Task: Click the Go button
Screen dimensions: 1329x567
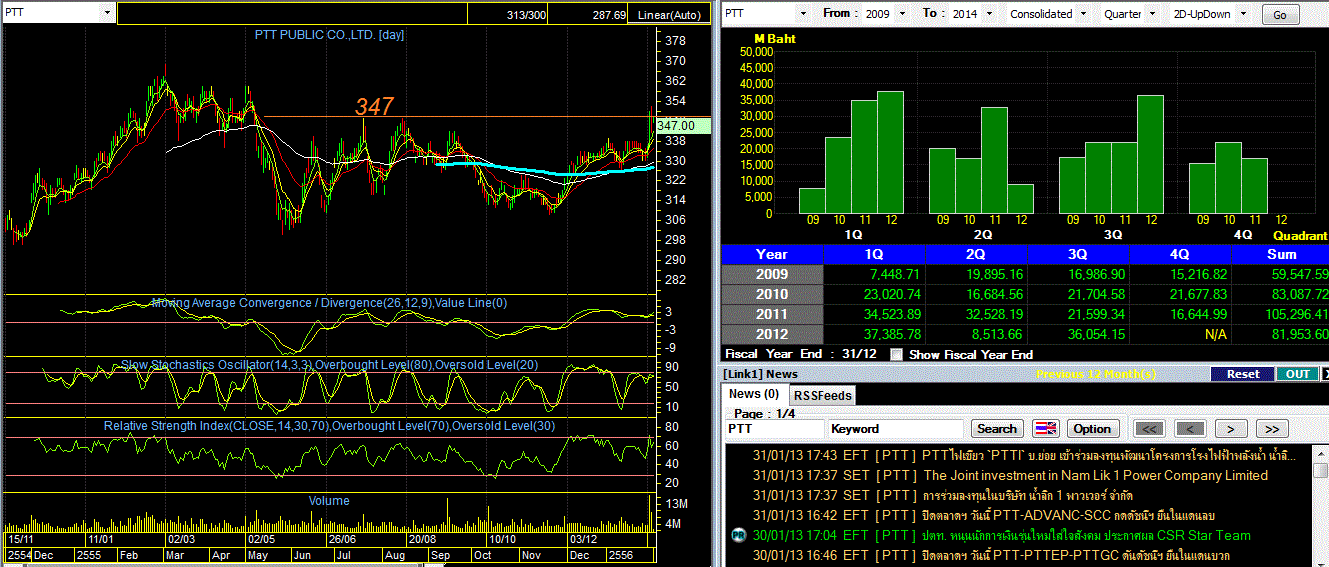Action: coord(1280,15)
